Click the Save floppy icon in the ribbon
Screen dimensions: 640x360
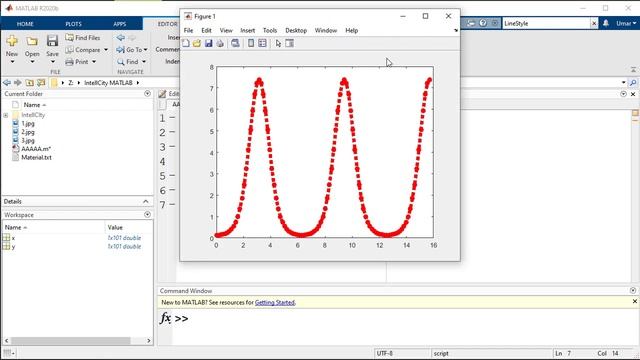(x=52, y=41)
